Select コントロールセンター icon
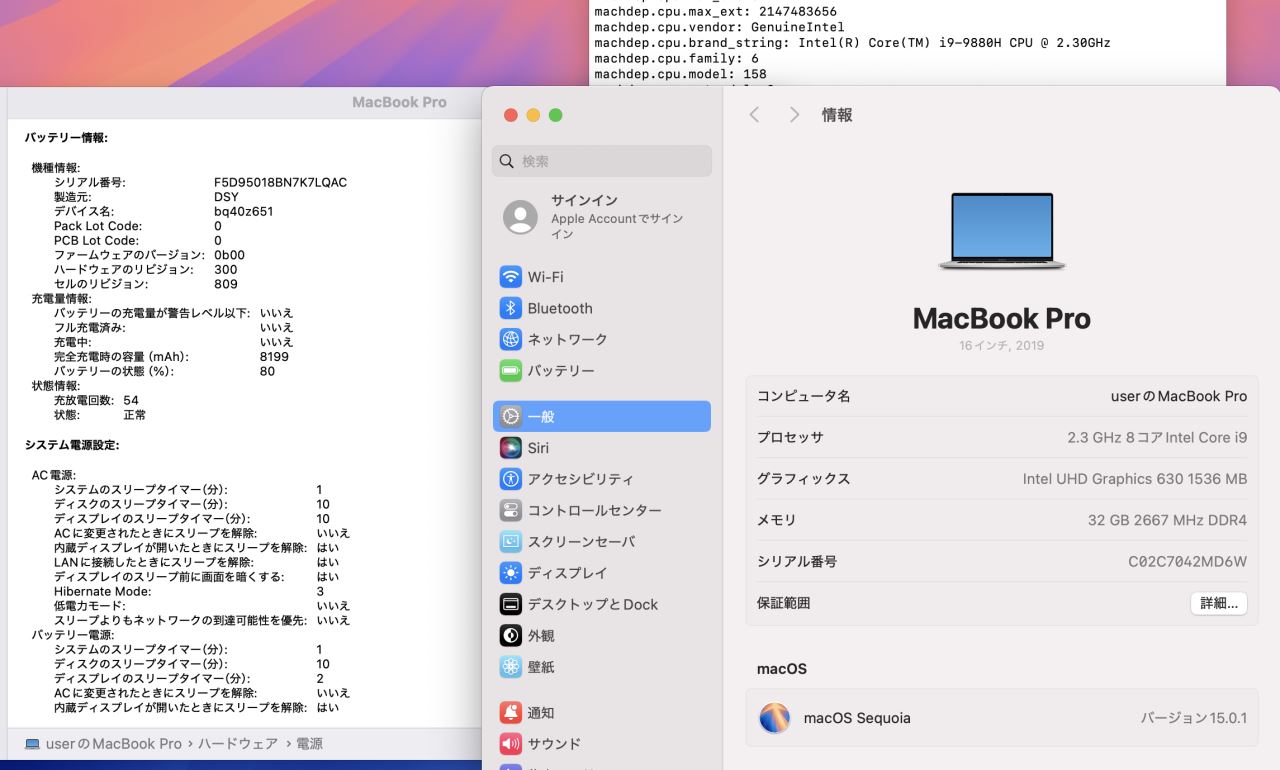Image resolution: width=1280 pixels, height=770 pixels. pyautogui.click(x=511, y=510)
